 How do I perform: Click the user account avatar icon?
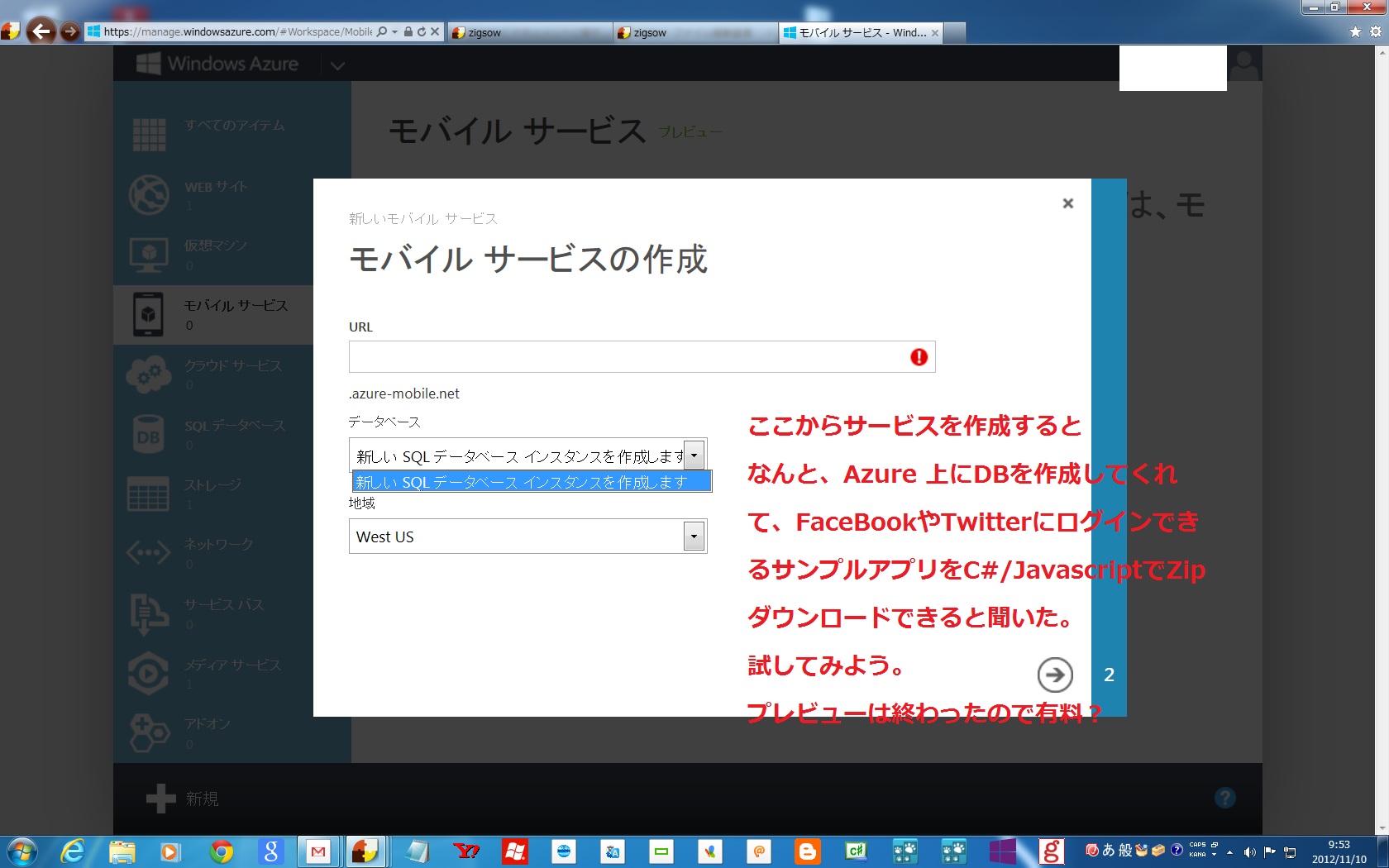(x=1243, y=64)
